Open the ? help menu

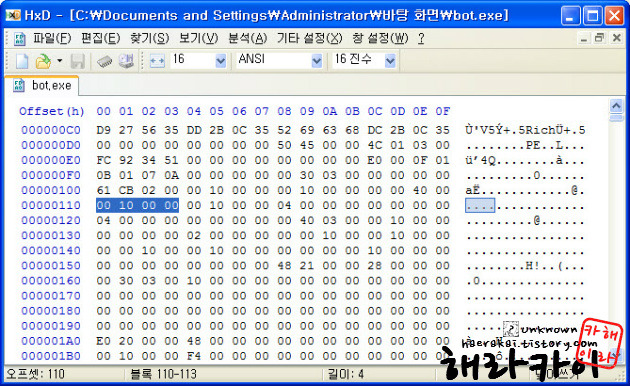click(421, 39)
